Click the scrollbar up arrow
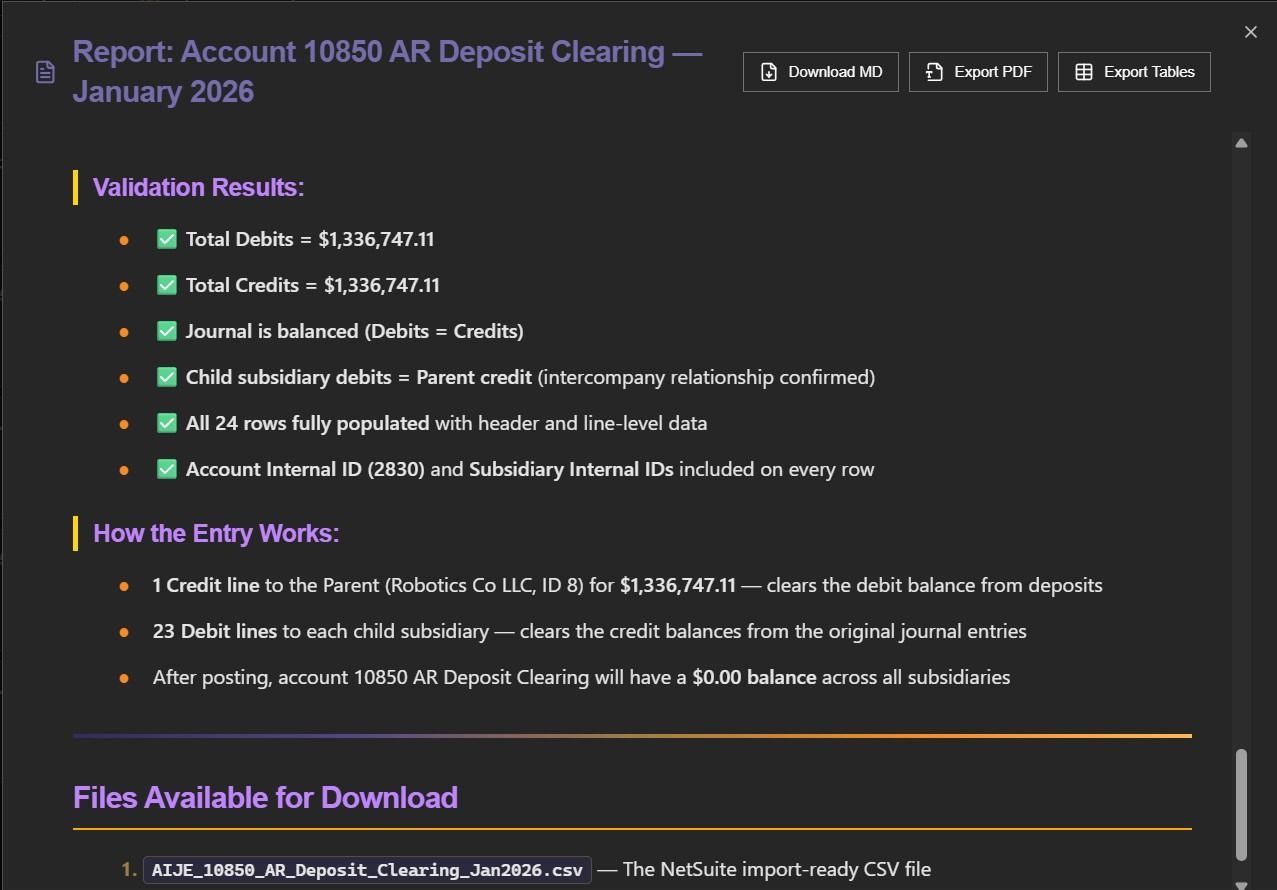 [1241, 143]
